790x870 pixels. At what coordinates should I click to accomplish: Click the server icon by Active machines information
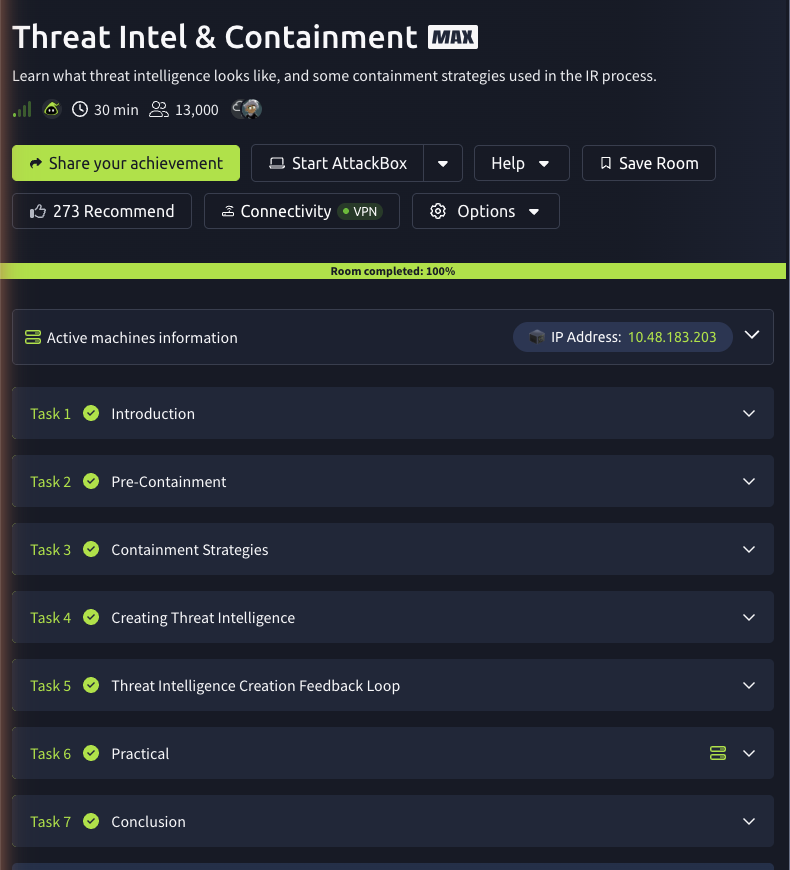33,337
